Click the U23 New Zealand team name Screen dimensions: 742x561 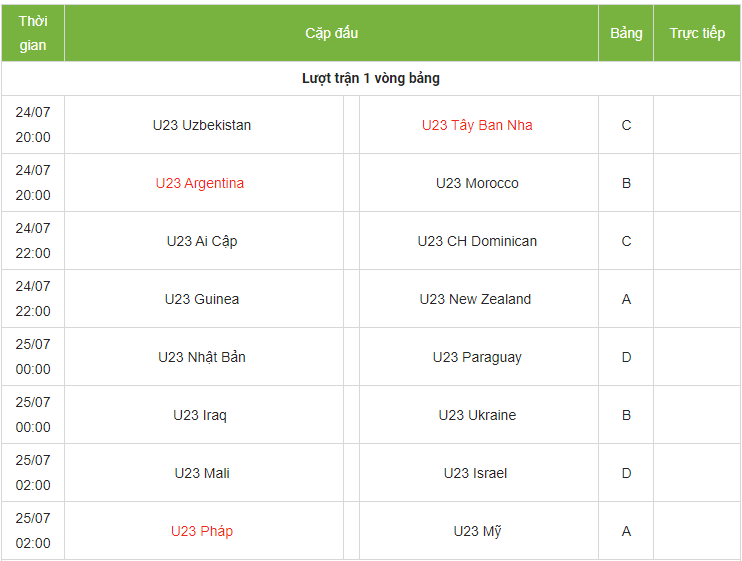[475, 299]
